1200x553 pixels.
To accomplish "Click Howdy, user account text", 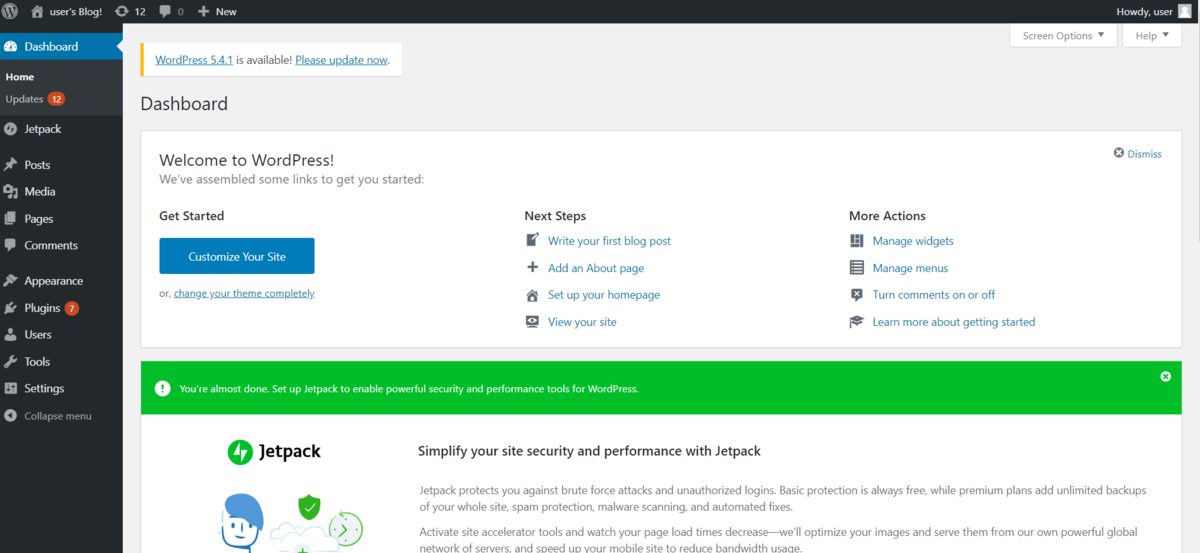I will (1144, 11).
